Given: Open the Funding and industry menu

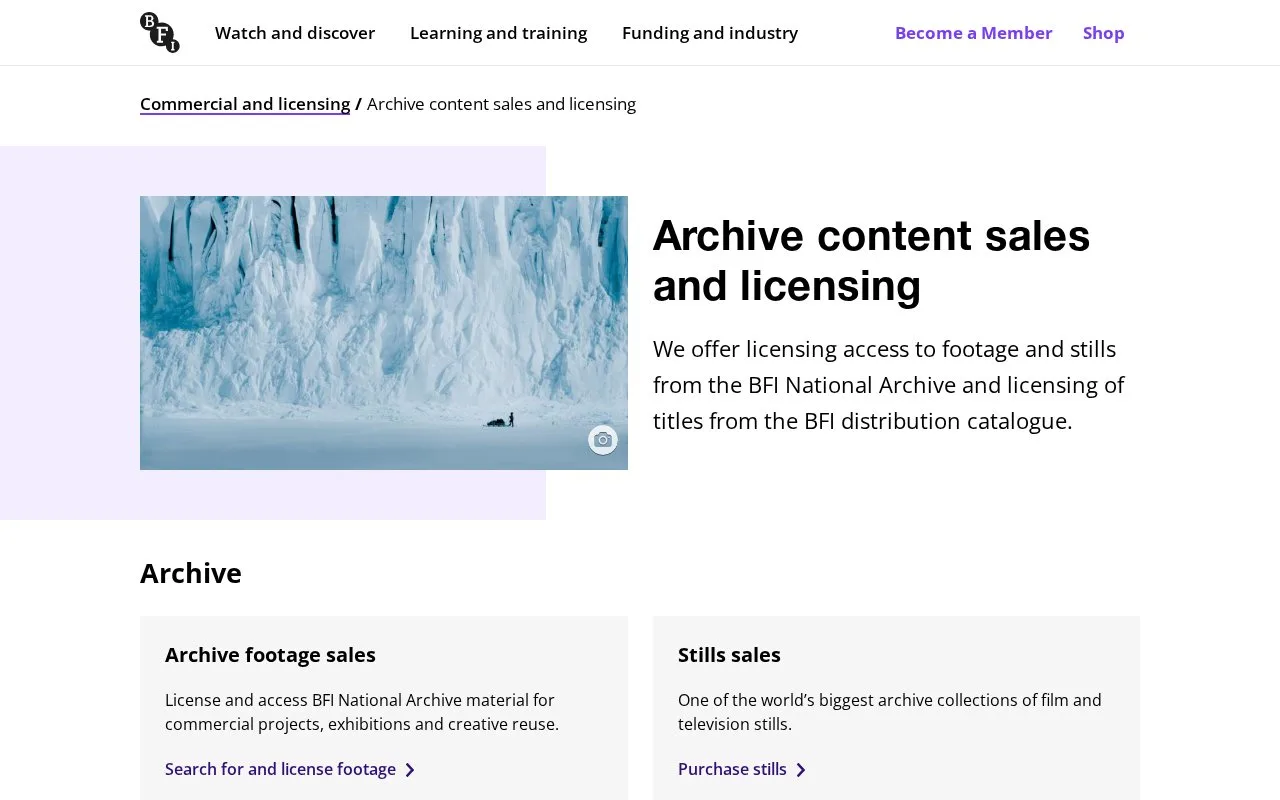Looking at the screenshot, I should click(710, 33).
